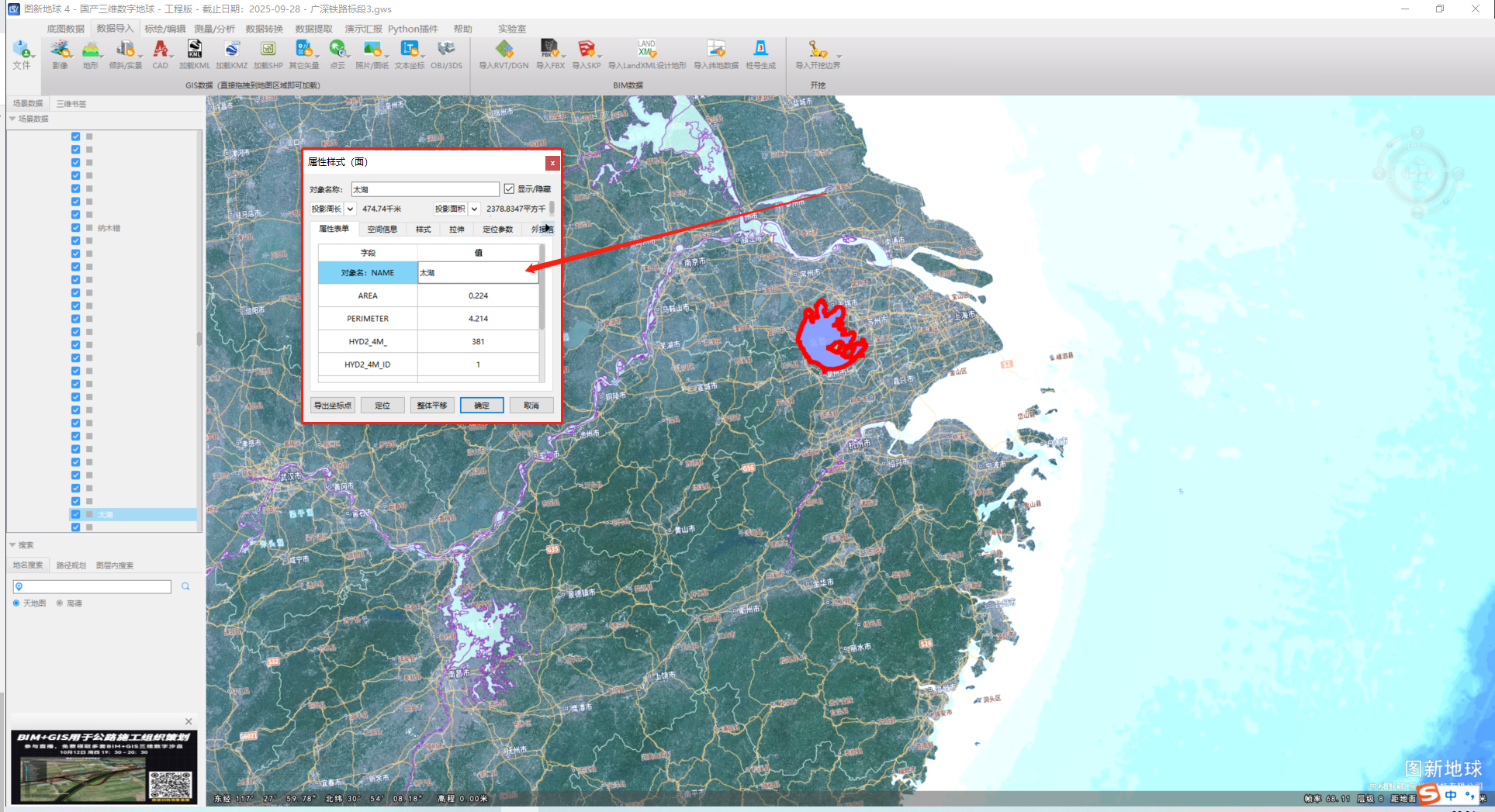Click the place name search input box
This screenshot has width=1495, height=812.
[92, 587]
